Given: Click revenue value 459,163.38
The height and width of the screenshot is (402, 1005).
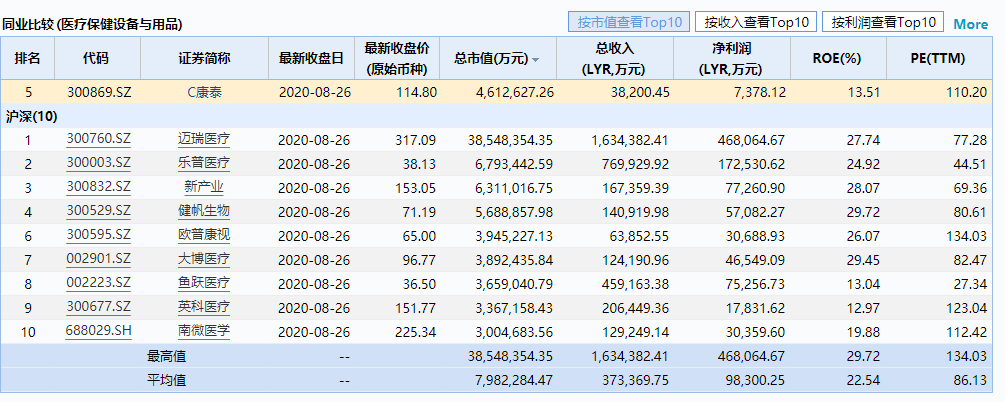Looking at the screenshot, I should pos(631,284).
